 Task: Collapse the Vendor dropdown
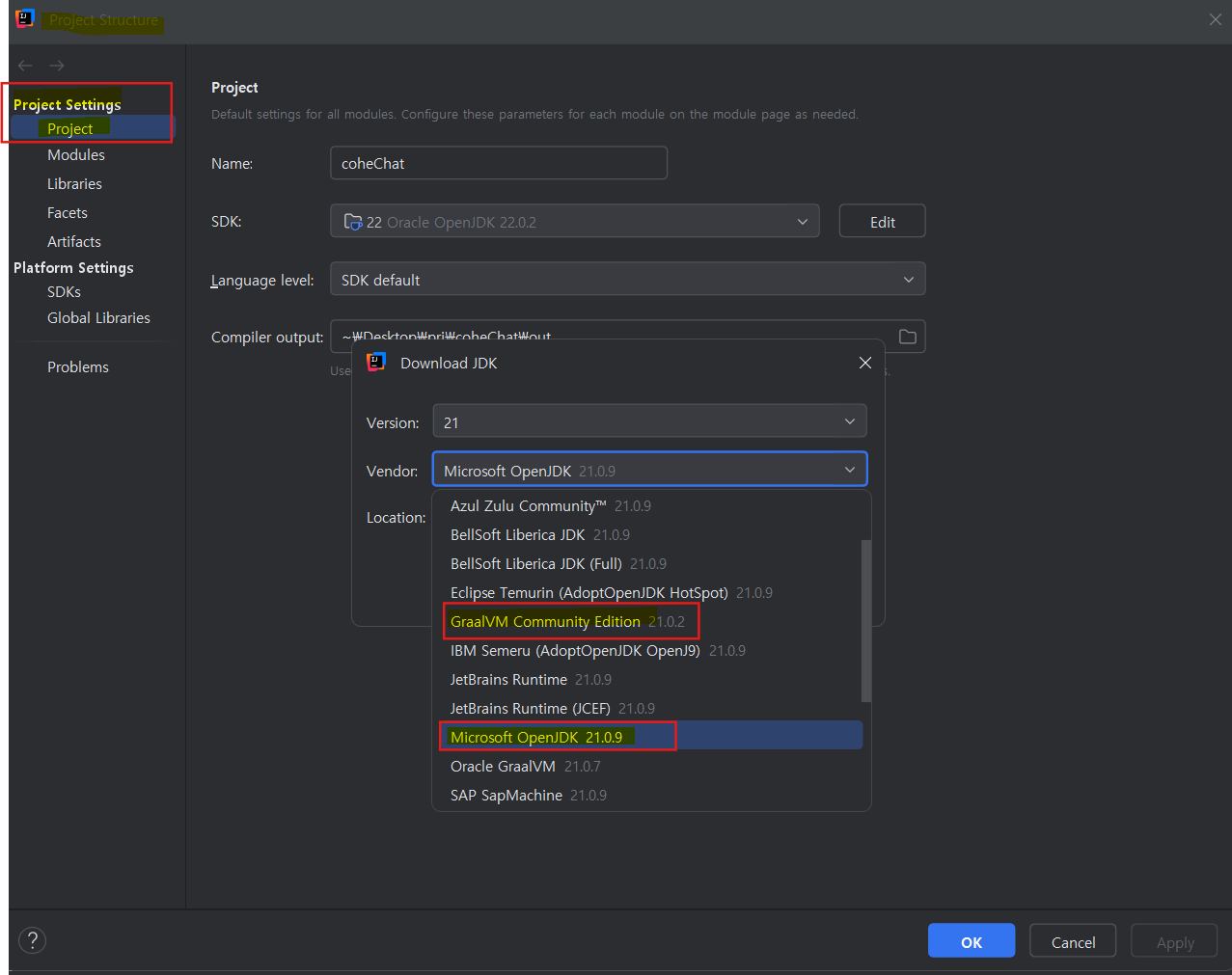pos(650,470)
